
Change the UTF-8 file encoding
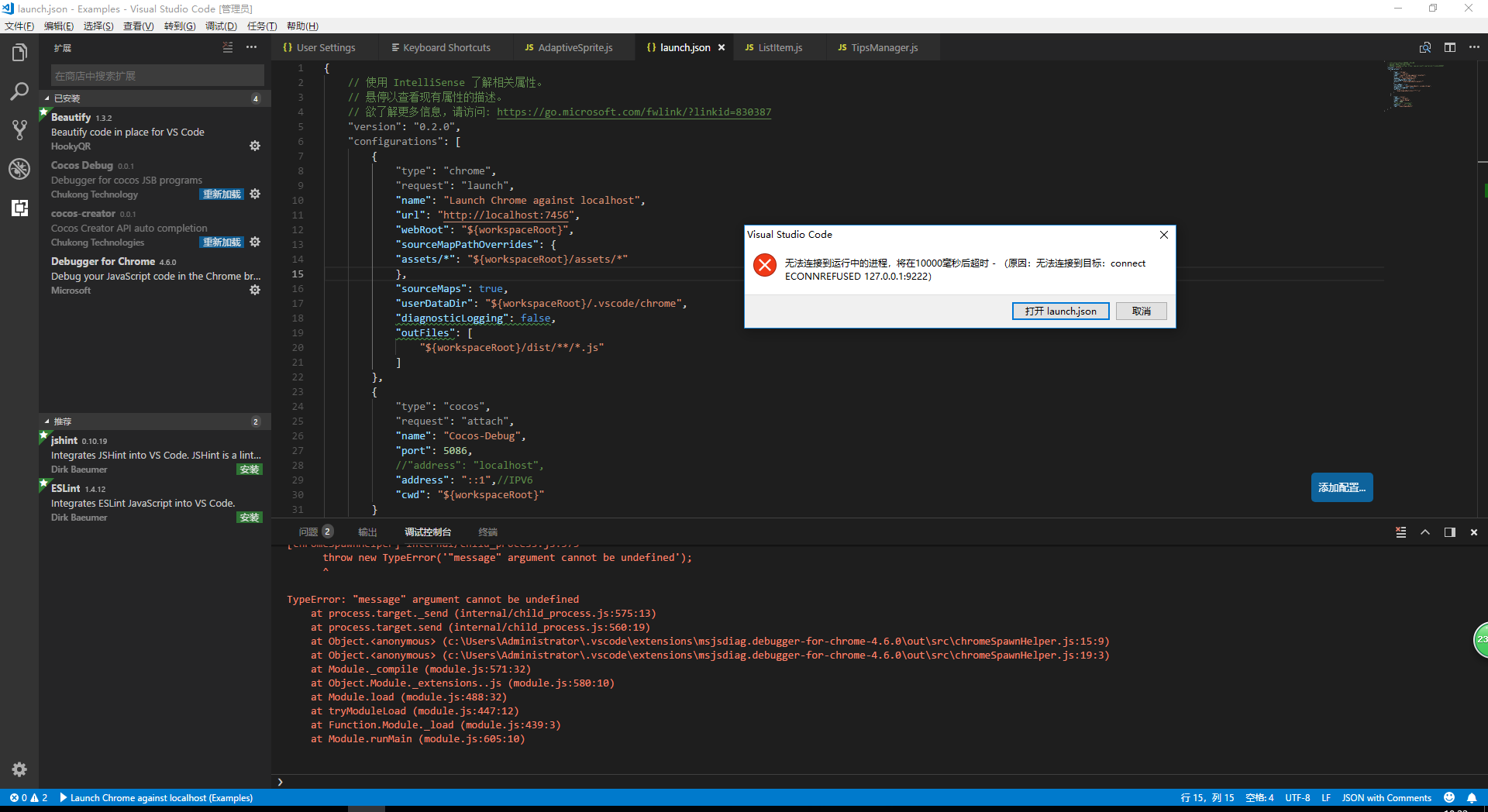1297,798
